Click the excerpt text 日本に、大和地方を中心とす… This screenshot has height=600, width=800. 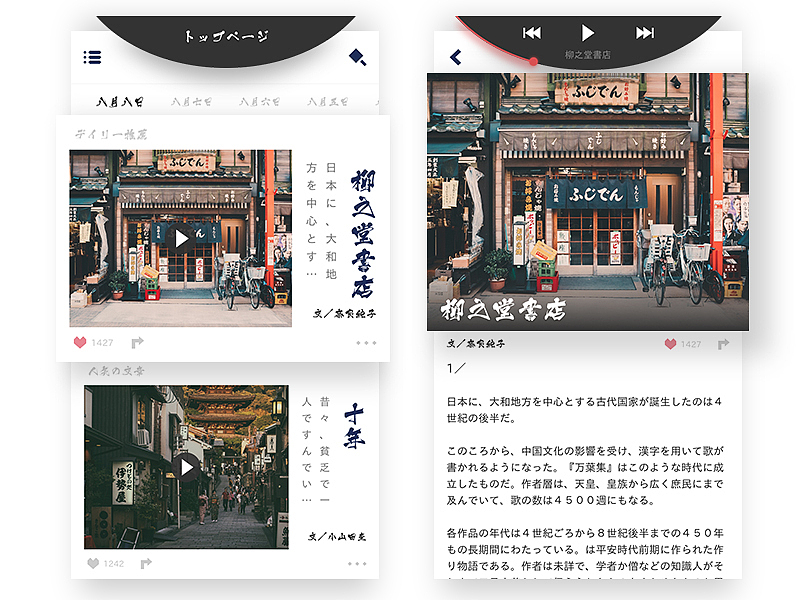click(321, 222)
